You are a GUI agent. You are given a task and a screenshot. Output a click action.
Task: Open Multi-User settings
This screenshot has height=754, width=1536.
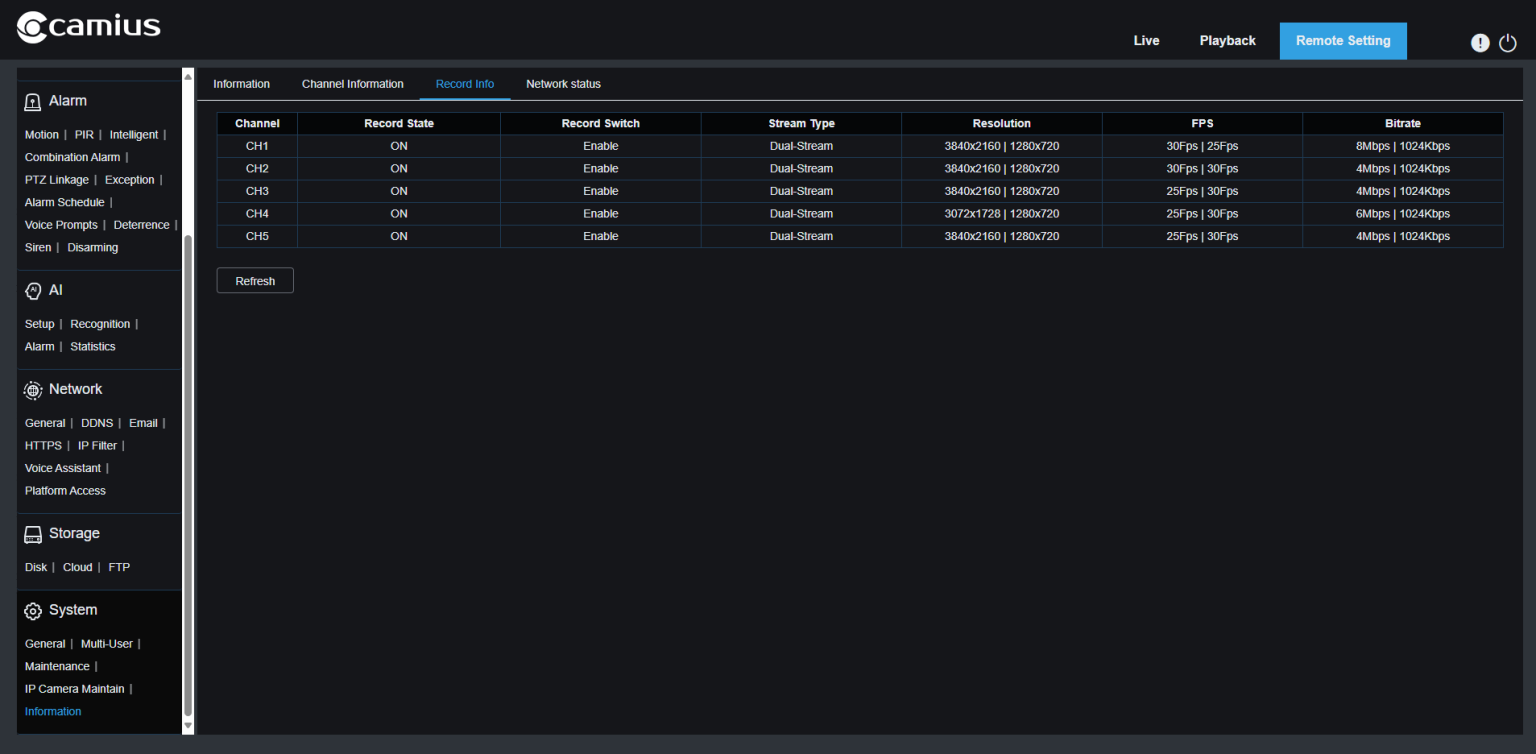pyautogui.click(x=106, y=644)
